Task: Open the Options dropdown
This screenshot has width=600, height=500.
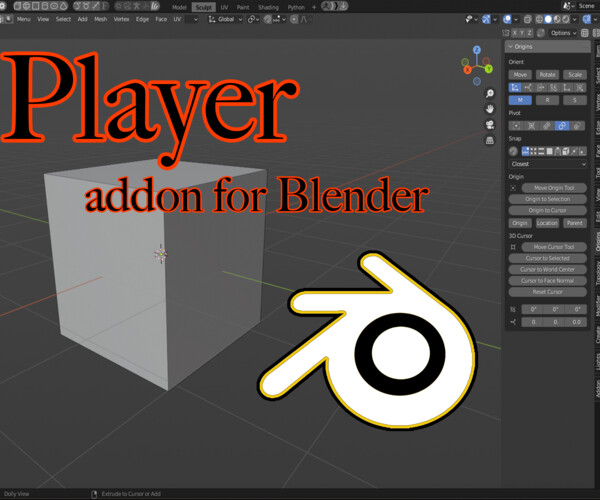Action: point(564,33)
